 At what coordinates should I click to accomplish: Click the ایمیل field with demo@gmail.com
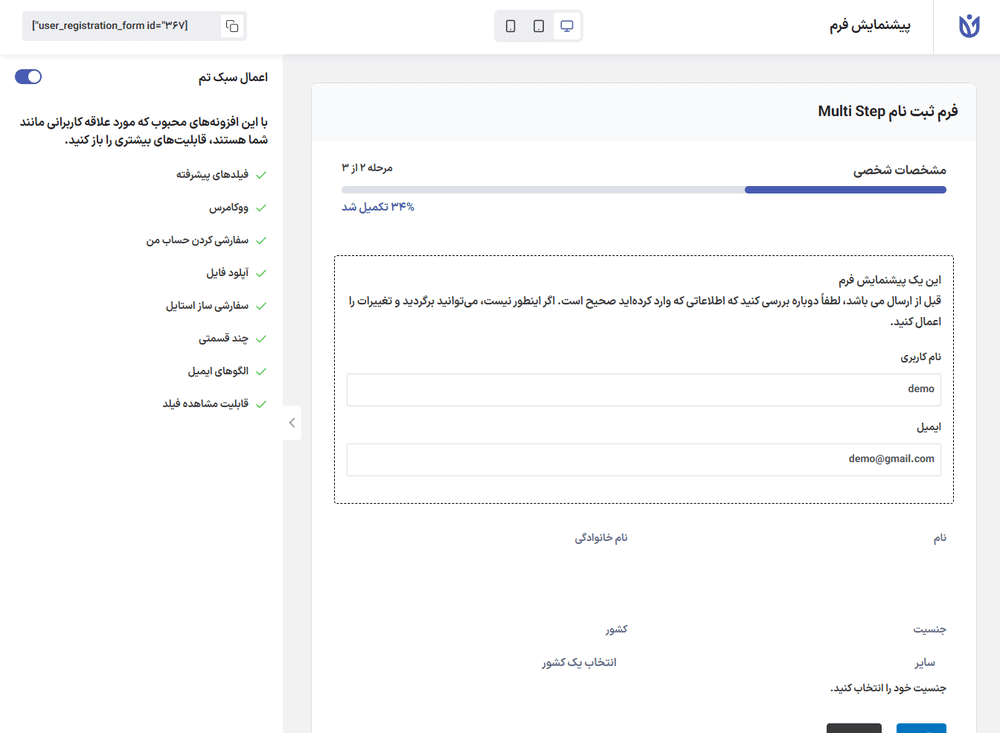[x=643, y=460]
